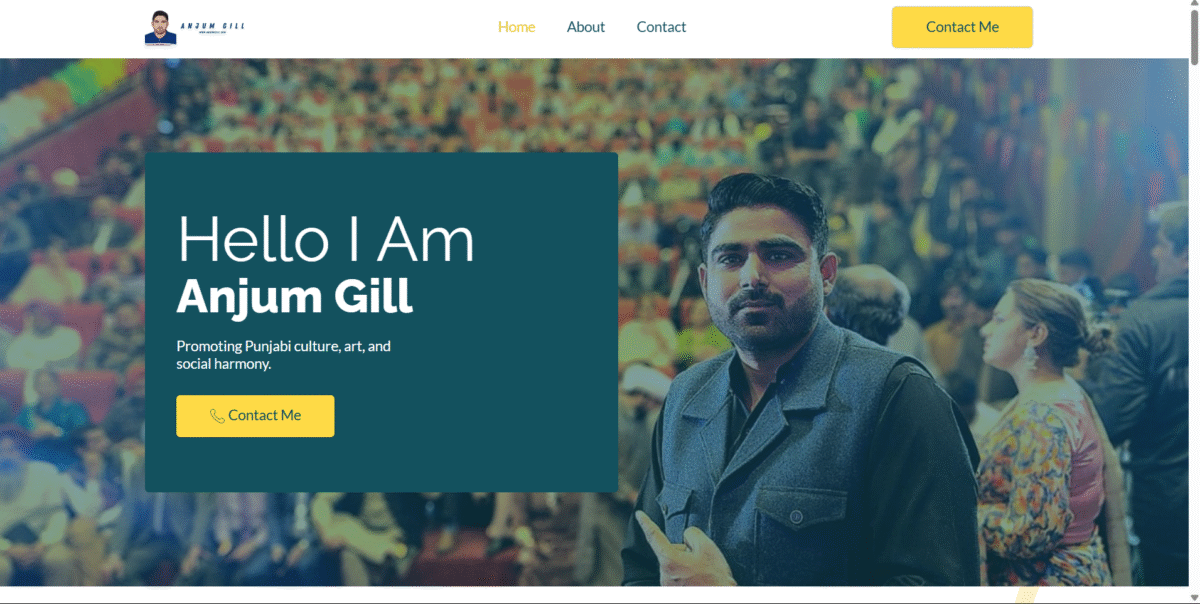
Task: Open the Contact nav link
Action: [661, 27]
